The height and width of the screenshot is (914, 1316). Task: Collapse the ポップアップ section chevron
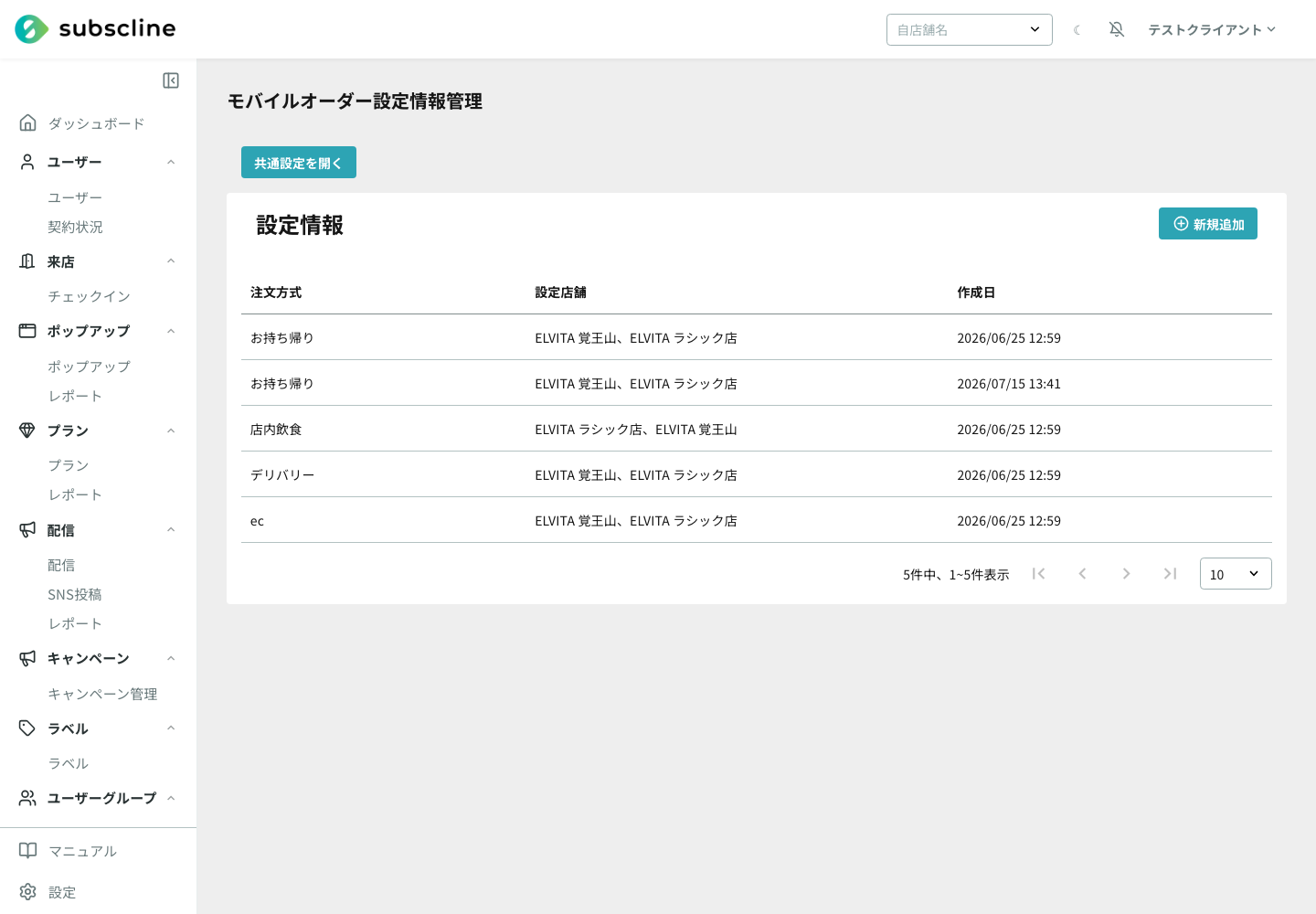pyautogui.click(x=171, y=331)
